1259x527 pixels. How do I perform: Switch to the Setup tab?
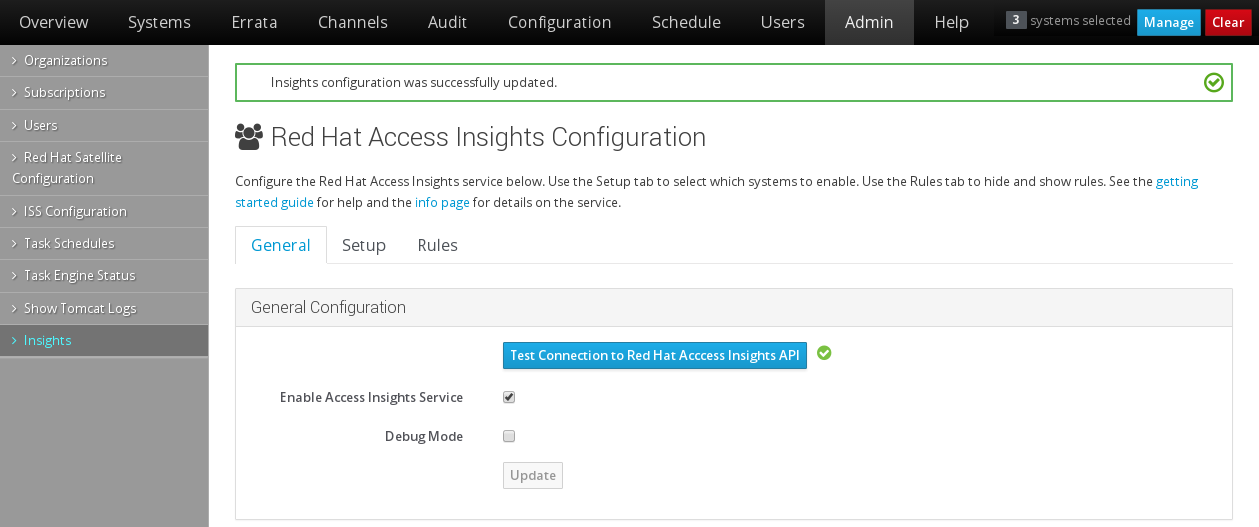[x=364, y=245]
